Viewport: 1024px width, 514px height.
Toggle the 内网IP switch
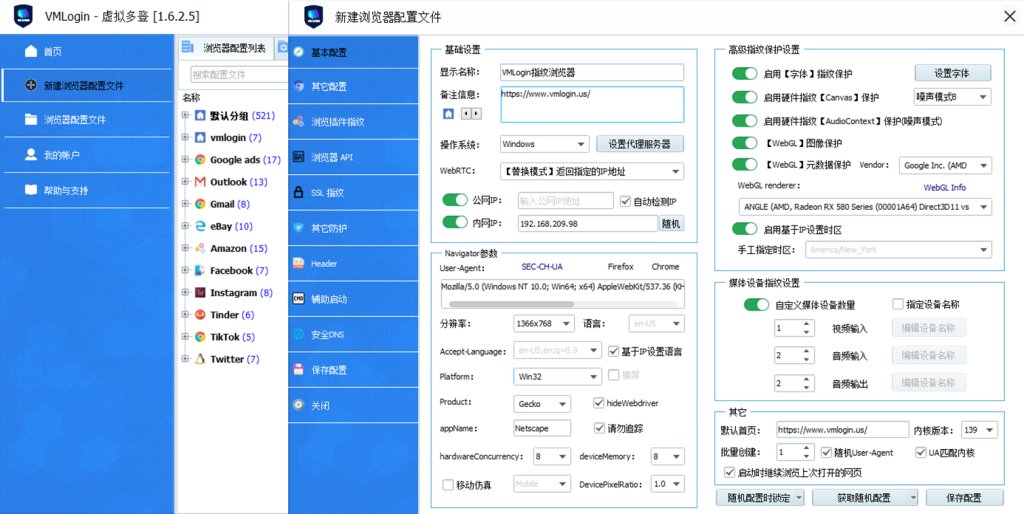tap(455, 223)
